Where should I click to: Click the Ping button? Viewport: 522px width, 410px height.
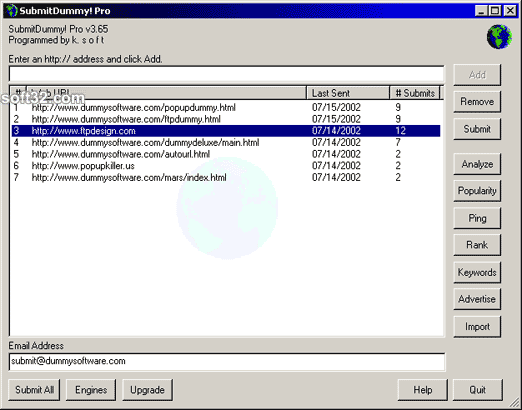click(477, 218)
